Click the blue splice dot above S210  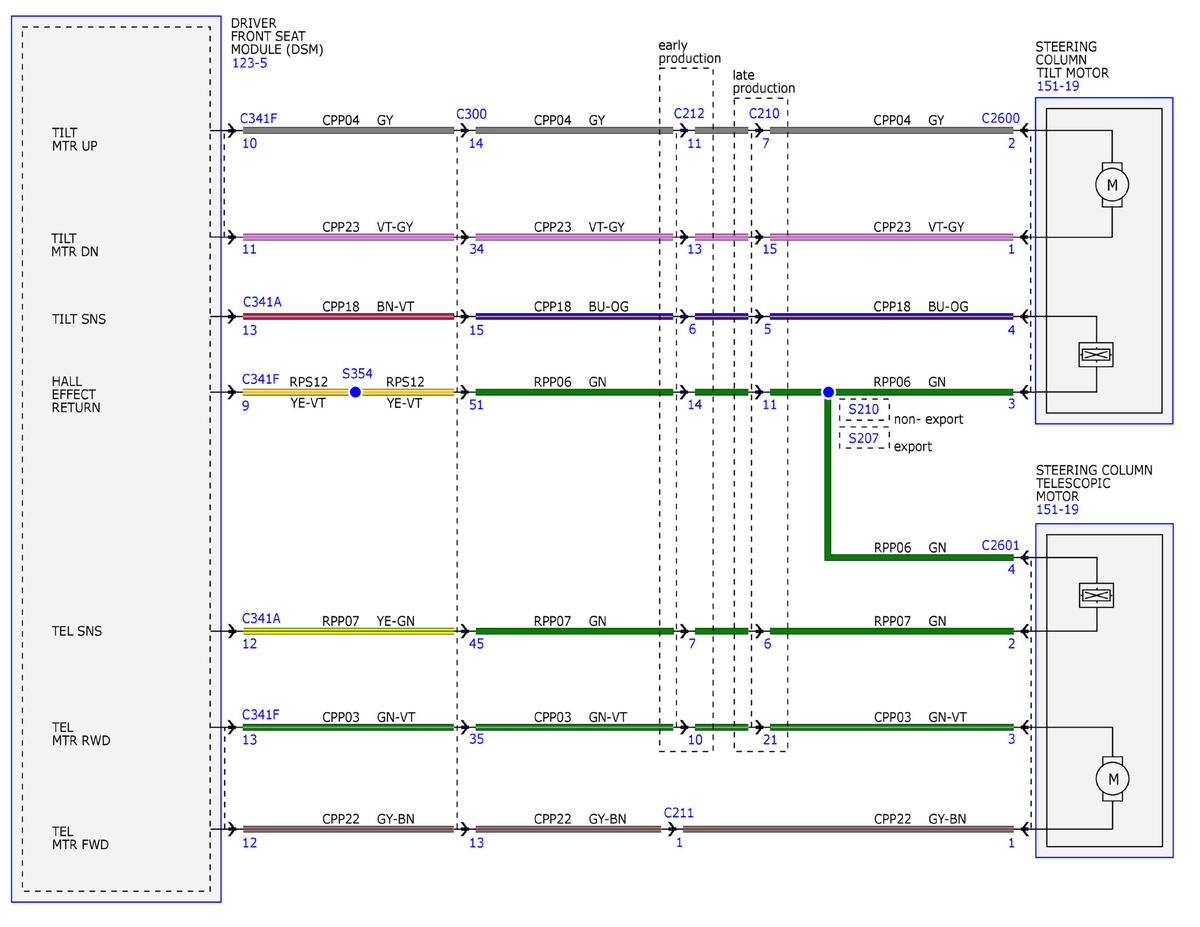pos(828,392)
